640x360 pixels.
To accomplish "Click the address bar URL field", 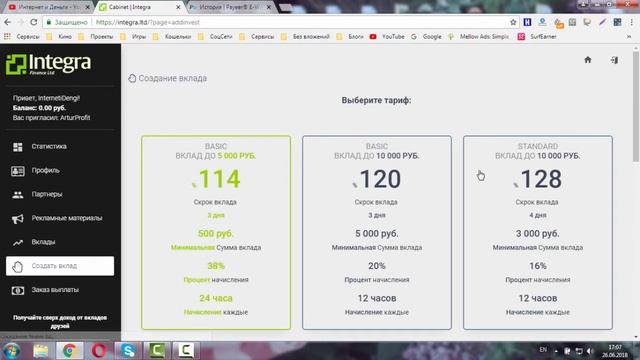I will click(278, 22).
